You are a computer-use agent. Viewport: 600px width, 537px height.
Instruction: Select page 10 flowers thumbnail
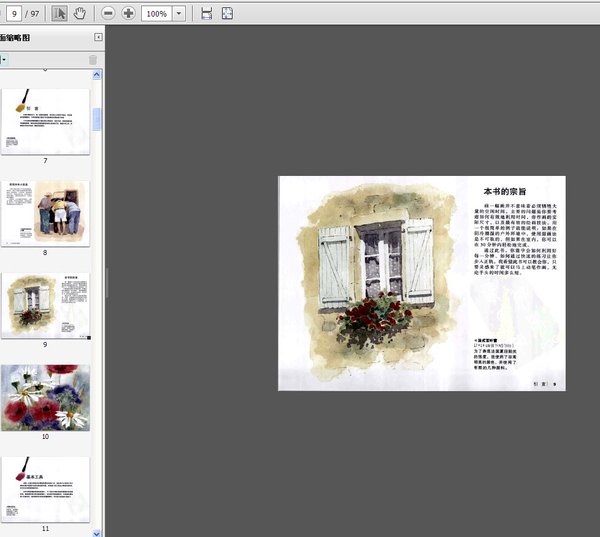tap(45, 398)
